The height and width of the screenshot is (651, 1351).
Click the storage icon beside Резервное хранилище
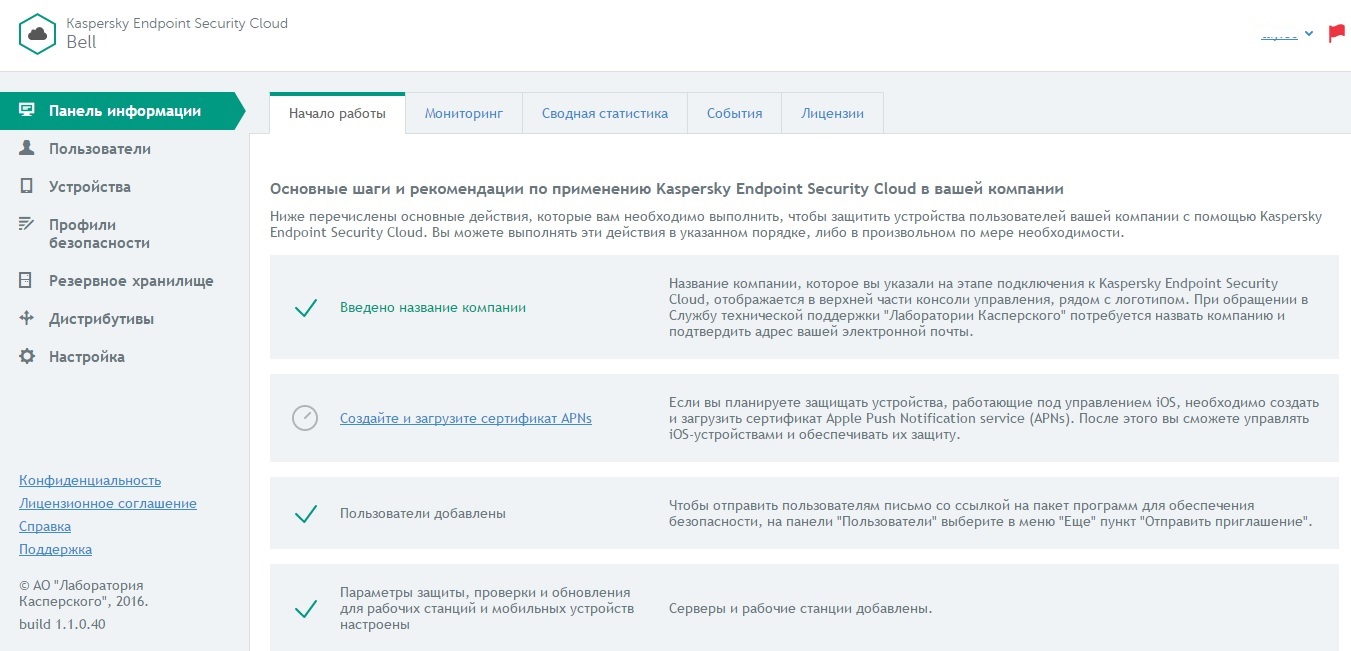(x=27, y=281)
